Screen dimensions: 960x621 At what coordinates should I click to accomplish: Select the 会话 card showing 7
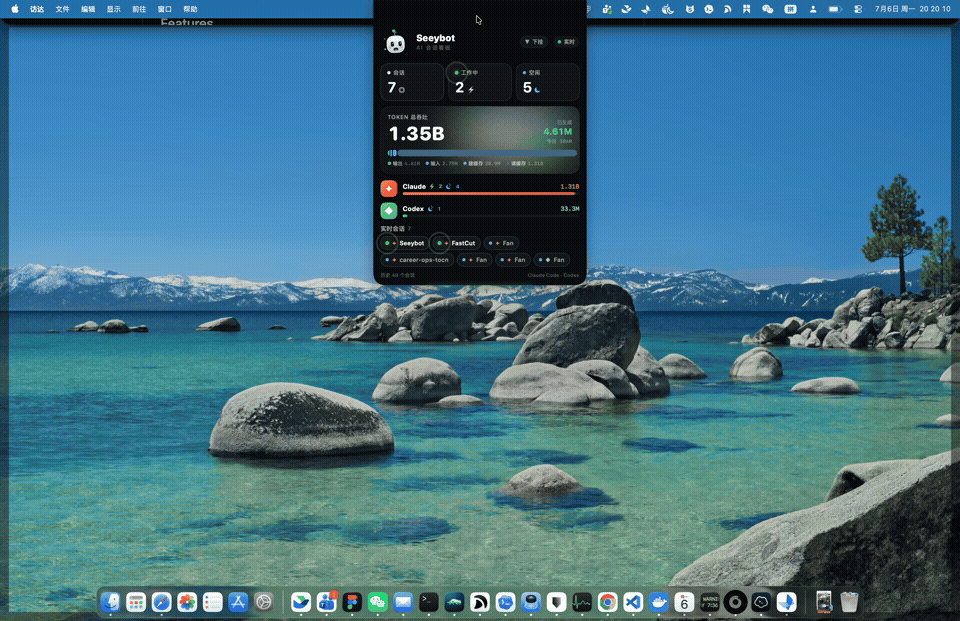point(412,82)
